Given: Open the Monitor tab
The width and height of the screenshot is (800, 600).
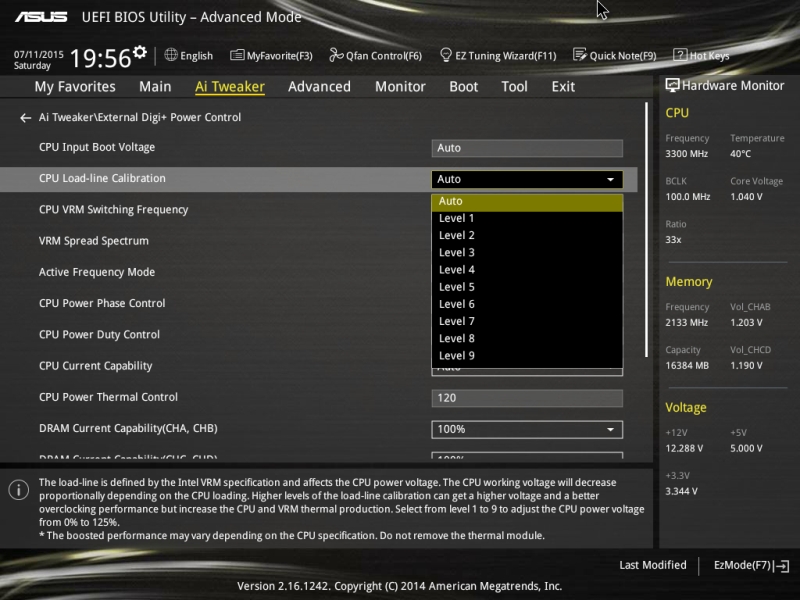Looking at the screenshot, I should point(400,87).
